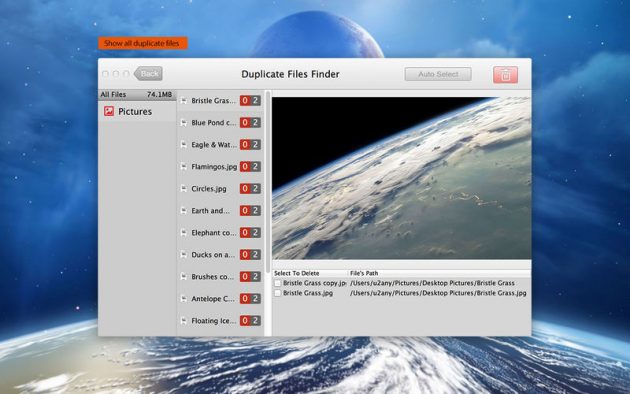Click the 0/2 badge for Antelope C...

point(250,298)
